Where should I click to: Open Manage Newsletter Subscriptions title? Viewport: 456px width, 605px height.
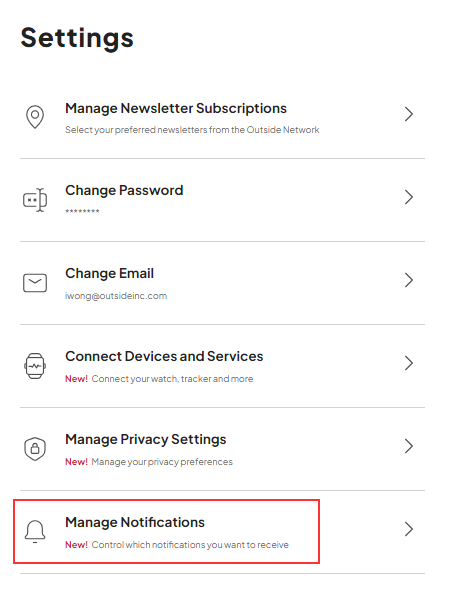click(176, 108)
